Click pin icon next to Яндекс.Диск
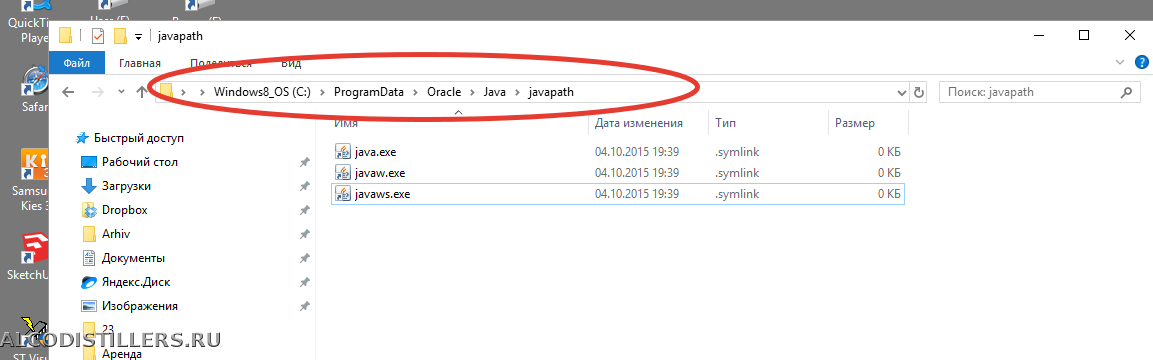Image resolution: width=1153 pixels, height=360 pixels. click(304, 282)
